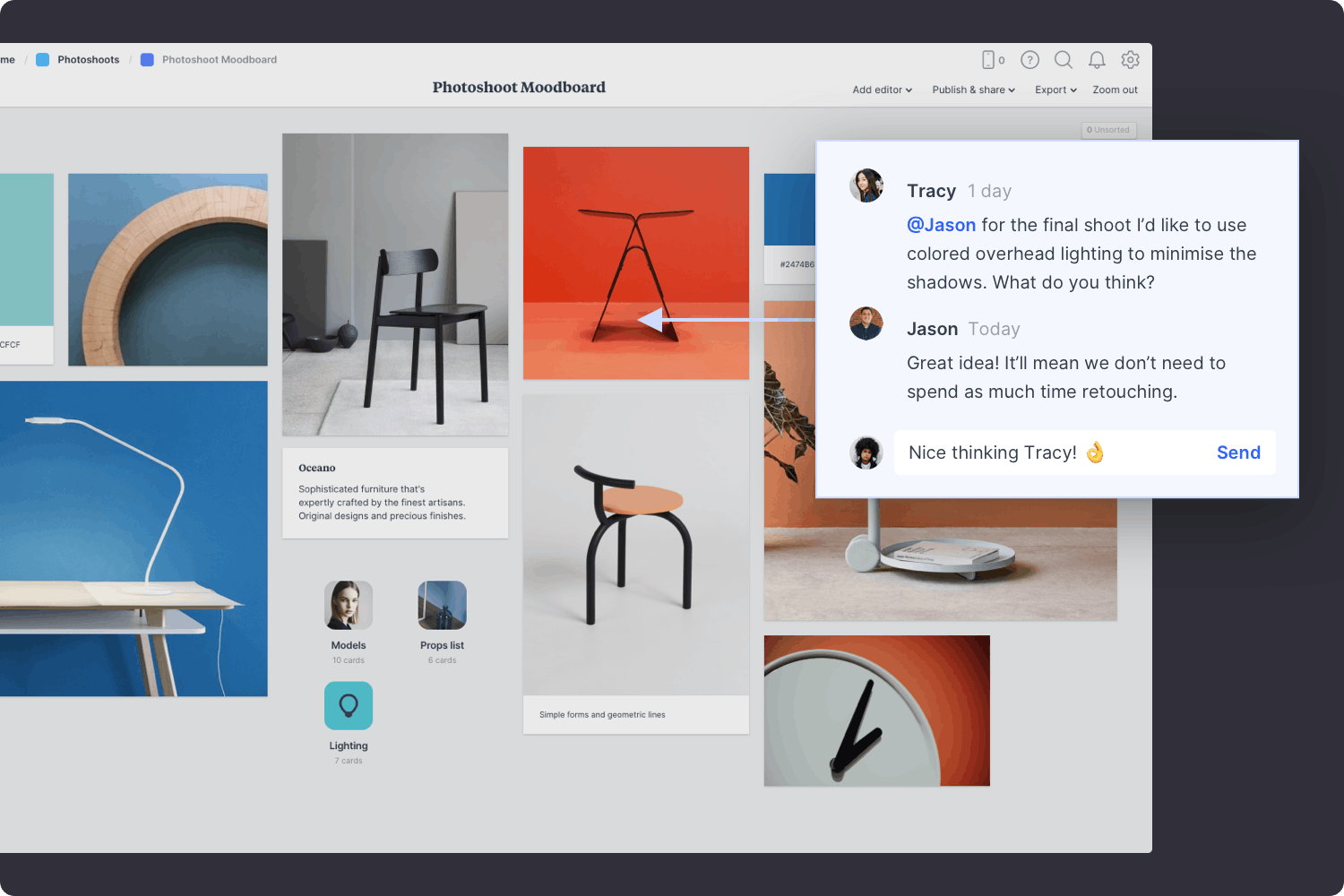
Task: Click Jason's name in the comment
Action: [932, 329]
